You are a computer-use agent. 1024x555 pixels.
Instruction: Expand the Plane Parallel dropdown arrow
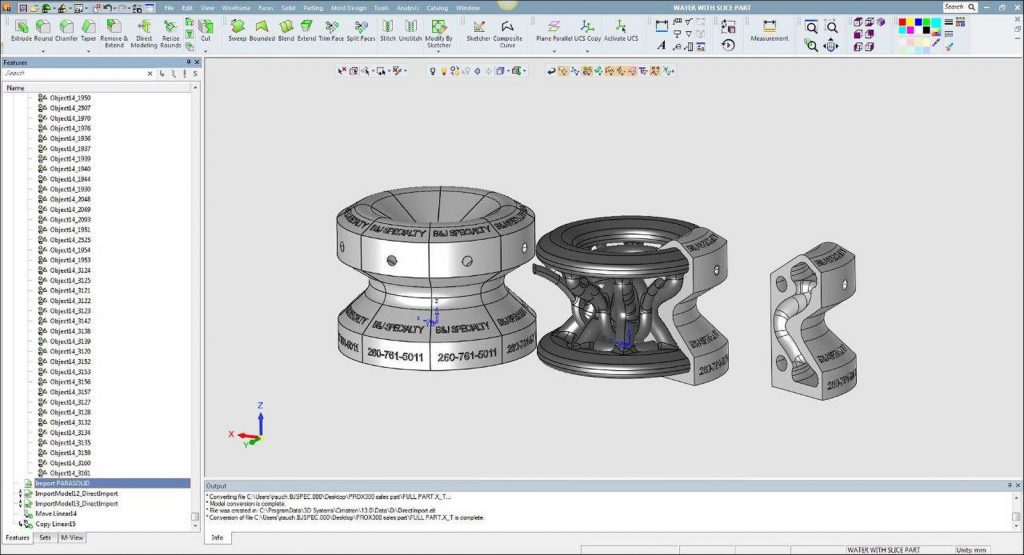click(x=554, y=51)
